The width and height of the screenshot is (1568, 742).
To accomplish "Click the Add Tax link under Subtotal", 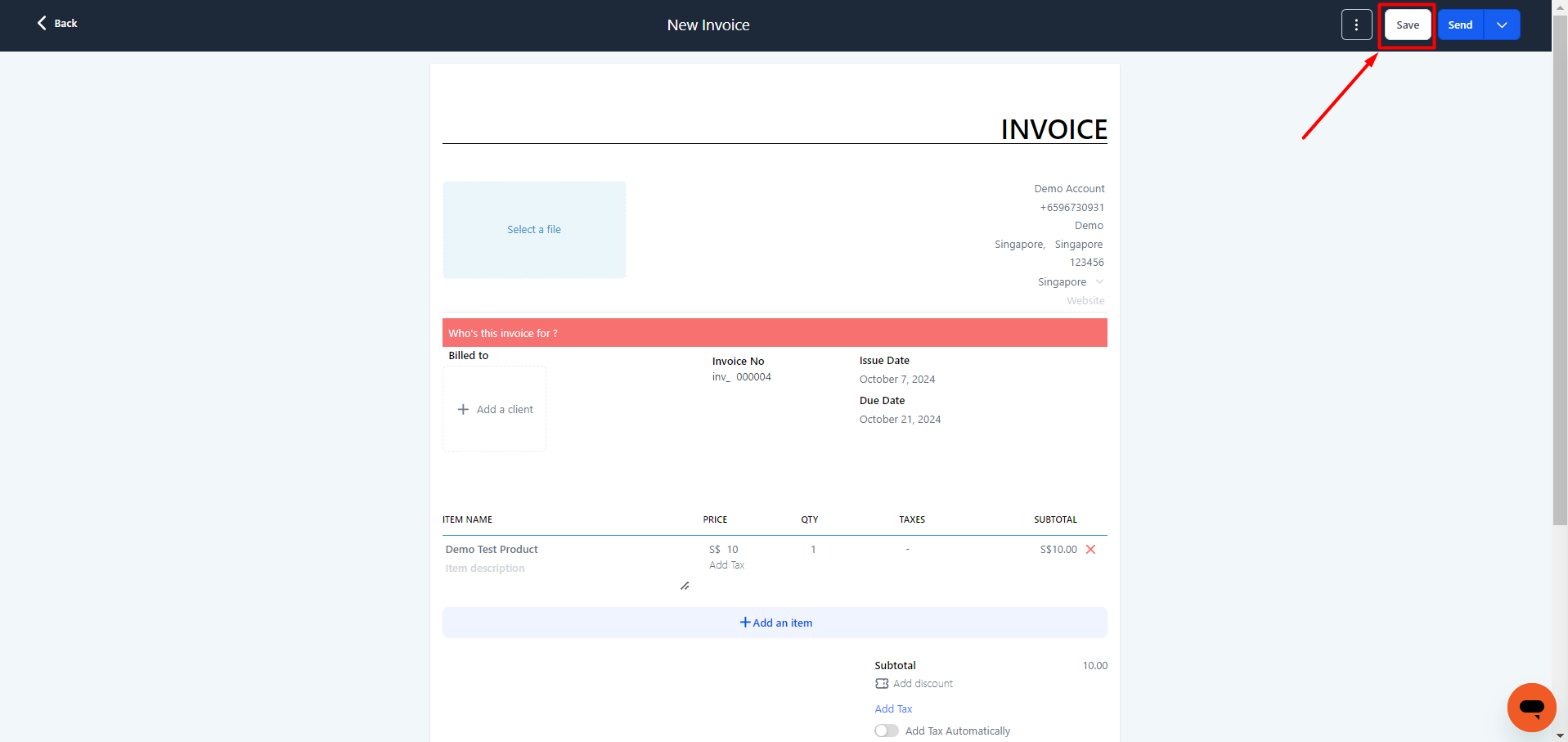I will [x=893, y=709].
